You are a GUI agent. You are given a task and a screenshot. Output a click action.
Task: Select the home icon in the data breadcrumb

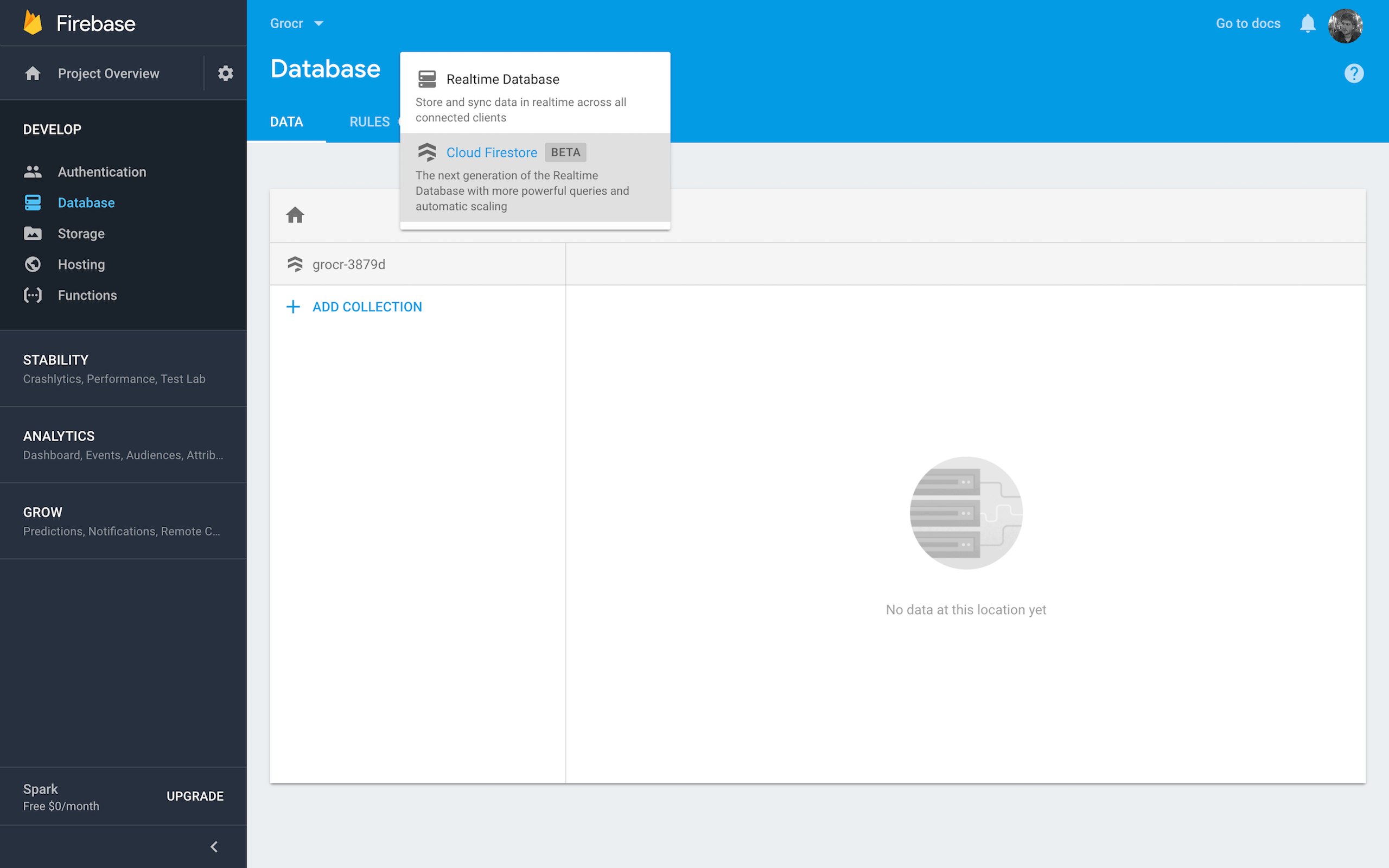click(295, 215)
